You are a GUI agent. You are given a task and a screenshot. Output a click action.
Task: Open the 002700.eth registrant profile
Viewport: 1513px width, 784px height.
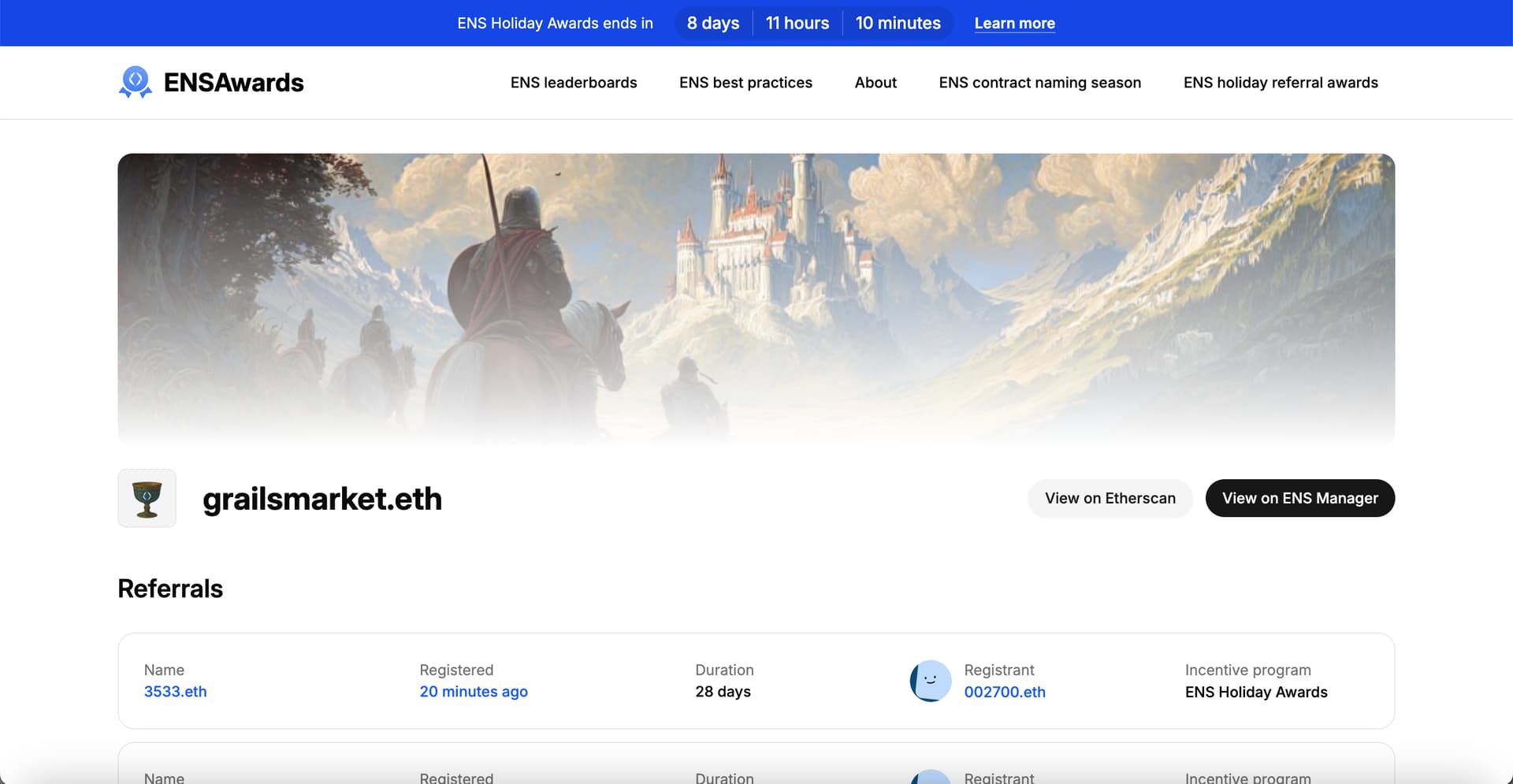tap(1005, 692)
